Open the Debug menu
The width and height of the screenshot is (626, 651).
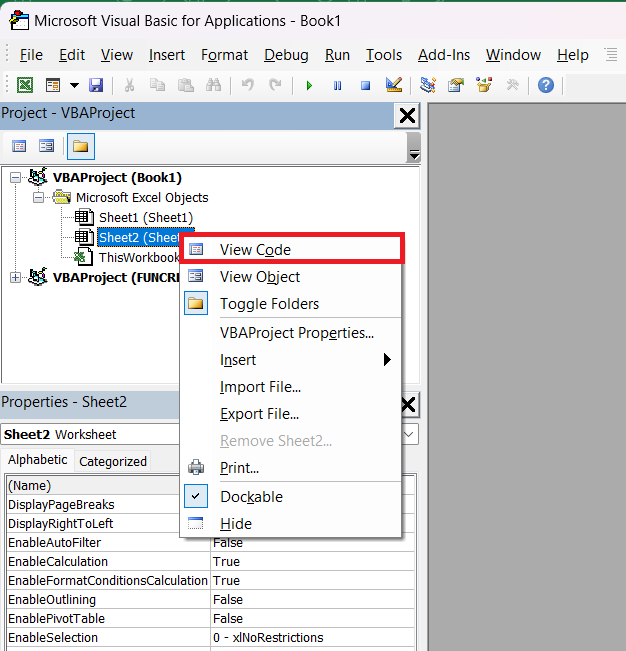point(286,55)
